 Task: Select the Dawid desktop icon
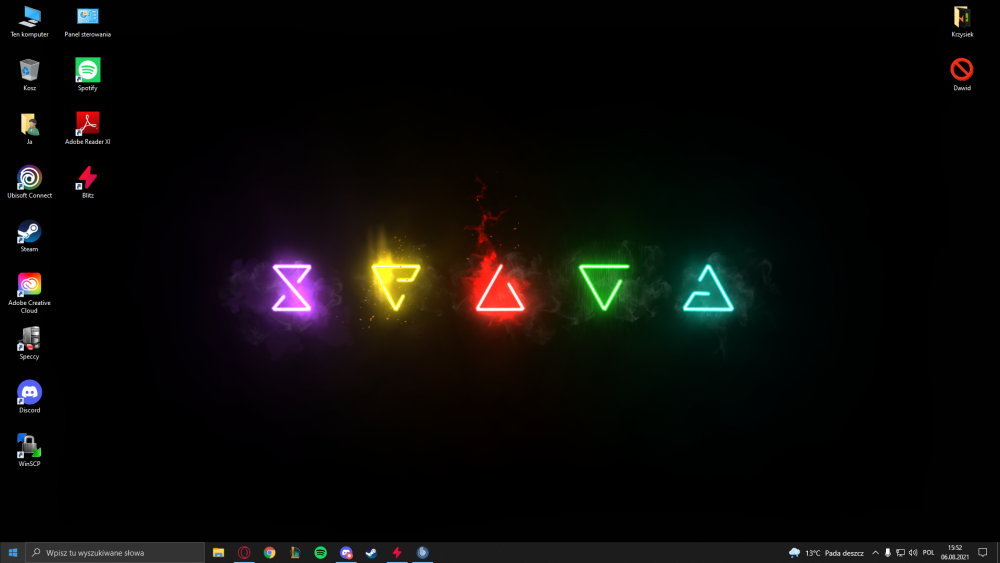[962, 75]
